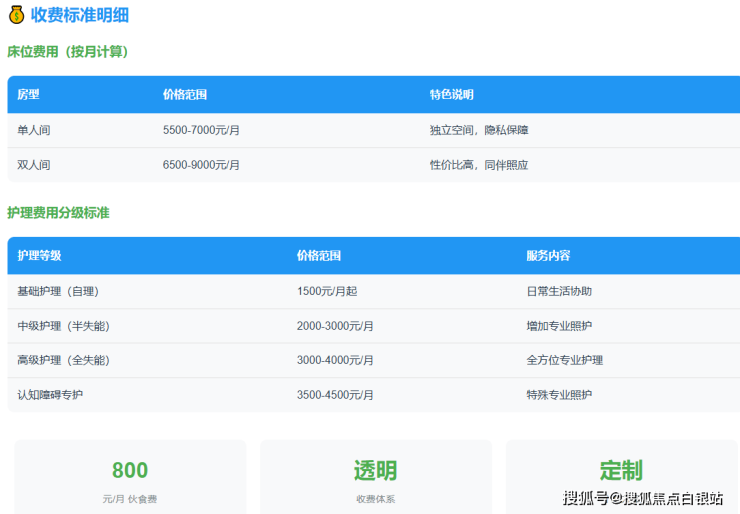The image size is (740, 514).
Task: Click the money bag icon beside 收费标准明细
Action: pos(16,15)
